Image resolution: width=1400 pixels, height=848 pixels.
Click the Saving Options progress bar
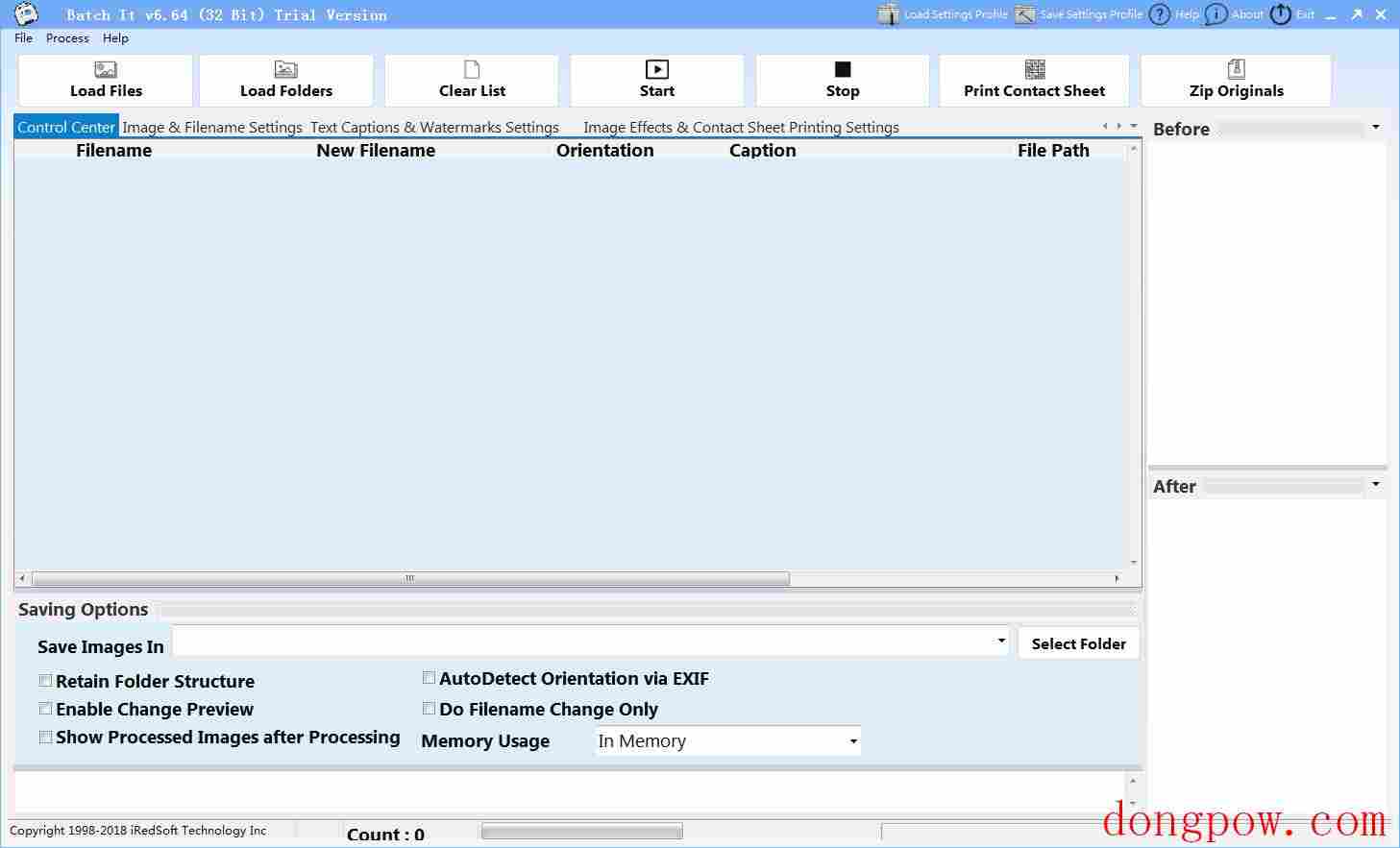(x=647, y=610)
